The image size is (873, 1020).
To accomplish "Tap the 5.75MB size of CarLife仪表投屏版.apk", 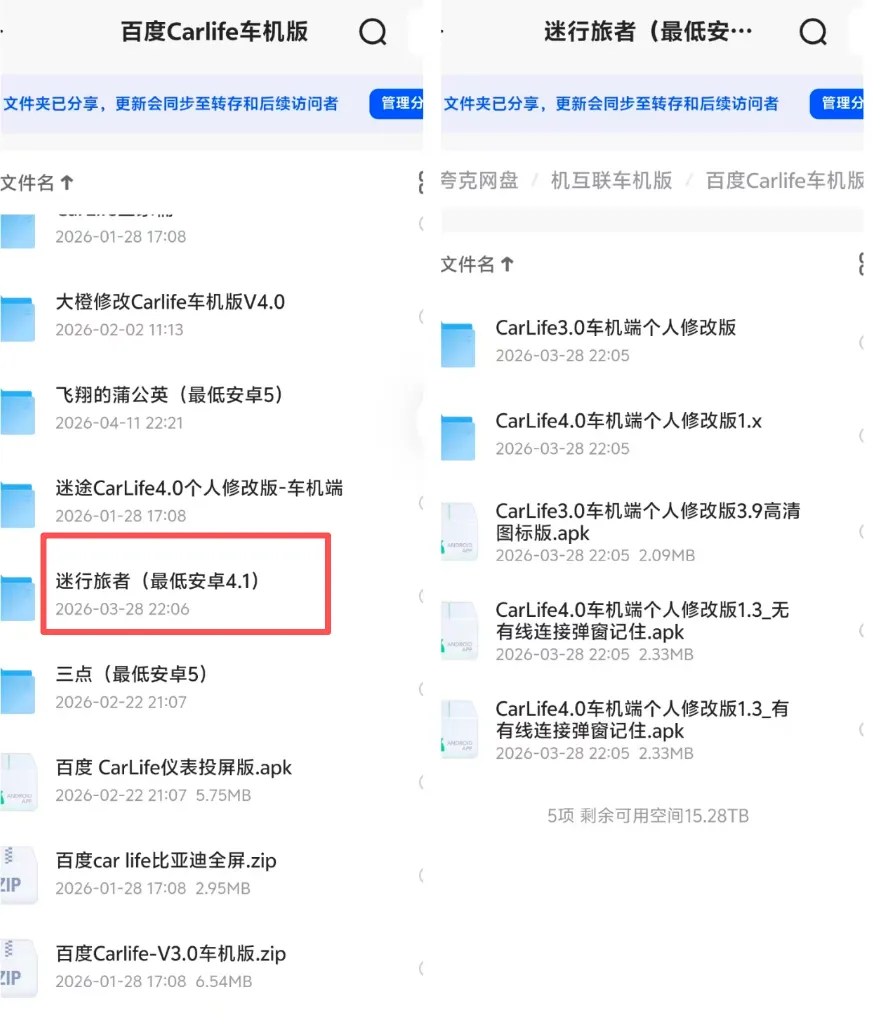I will coord(223,795).
